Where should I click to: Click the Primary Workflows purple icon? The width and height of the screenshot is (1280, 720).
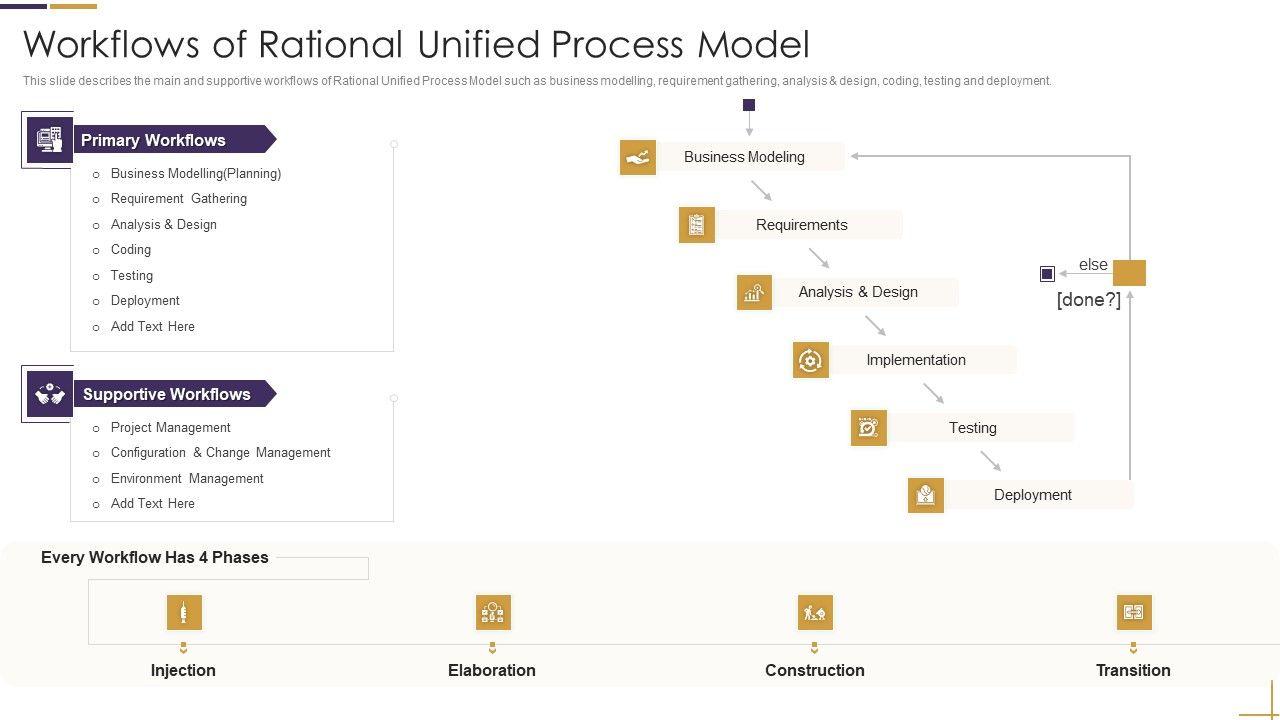tap(49, 140)
